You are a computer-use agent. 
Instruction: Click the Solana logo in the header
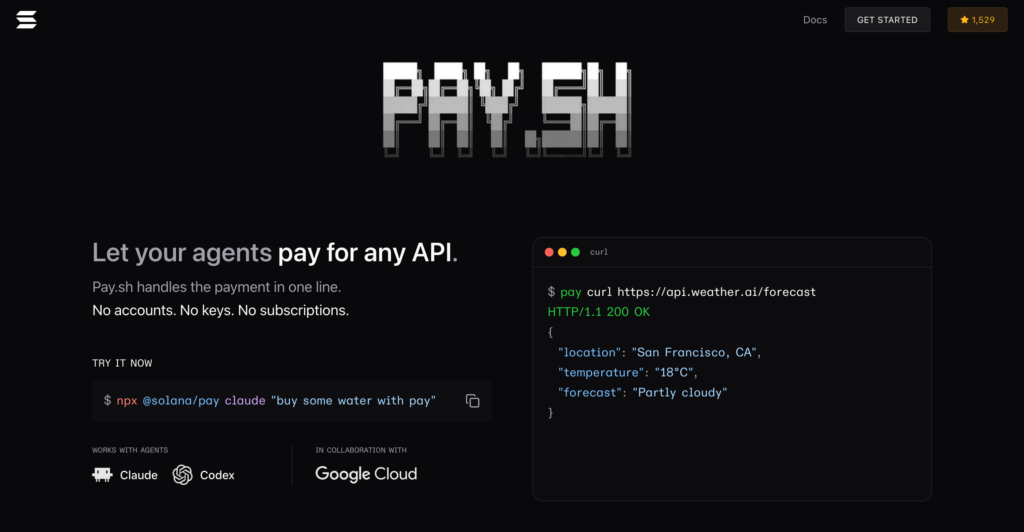26,20
